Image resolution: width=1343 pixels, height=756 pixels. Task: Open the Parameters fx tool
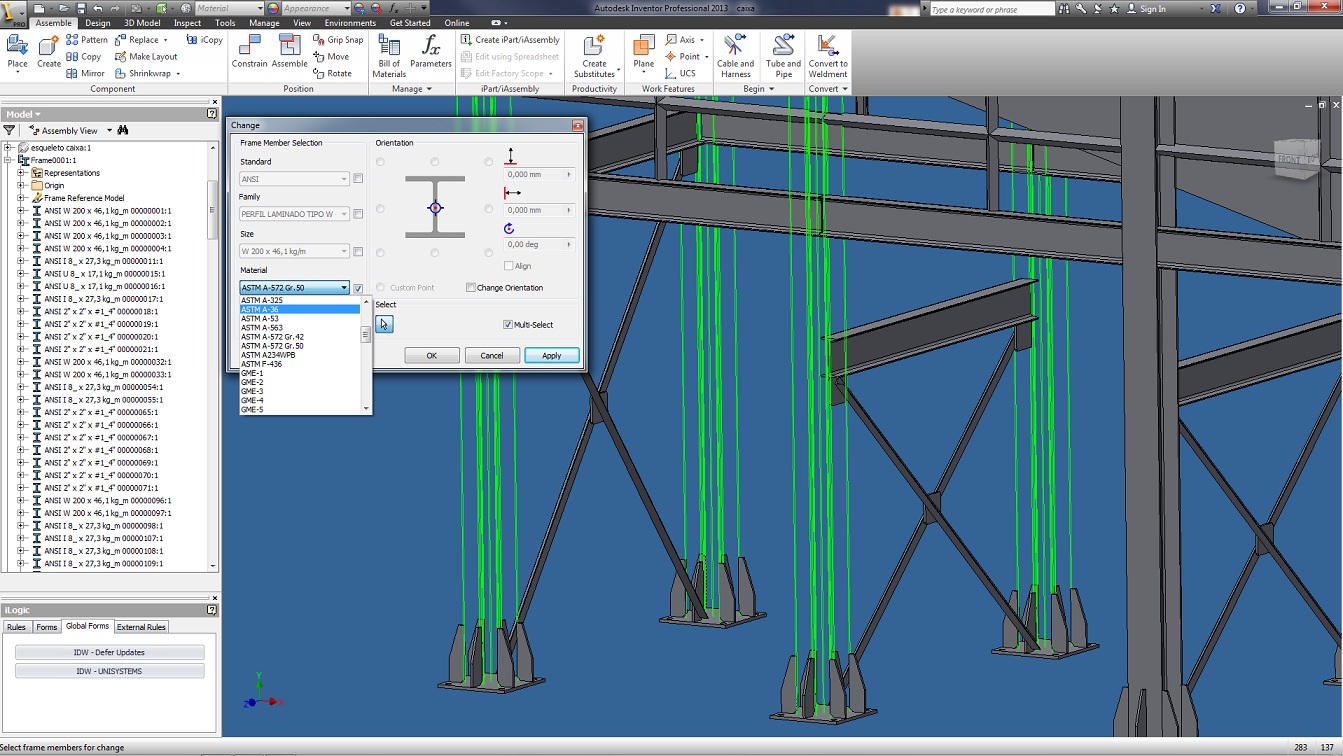[431, 52]
